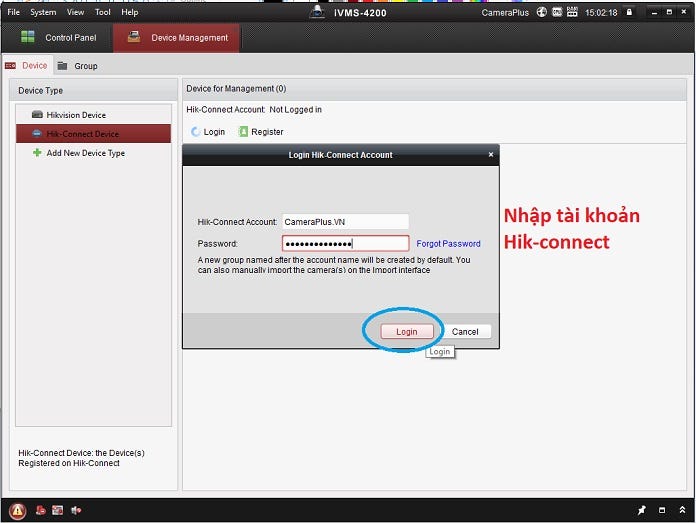Click the alarm-triggered pop-up disable icon

(x=41, y=510)
